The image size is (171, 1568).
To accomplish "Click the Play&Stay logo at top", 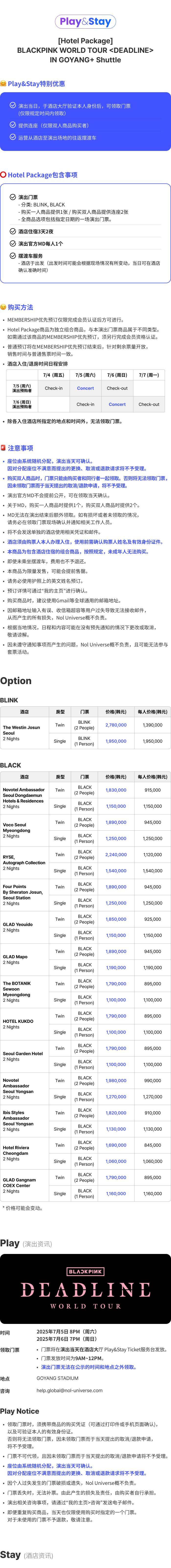I will click(85, 21).
